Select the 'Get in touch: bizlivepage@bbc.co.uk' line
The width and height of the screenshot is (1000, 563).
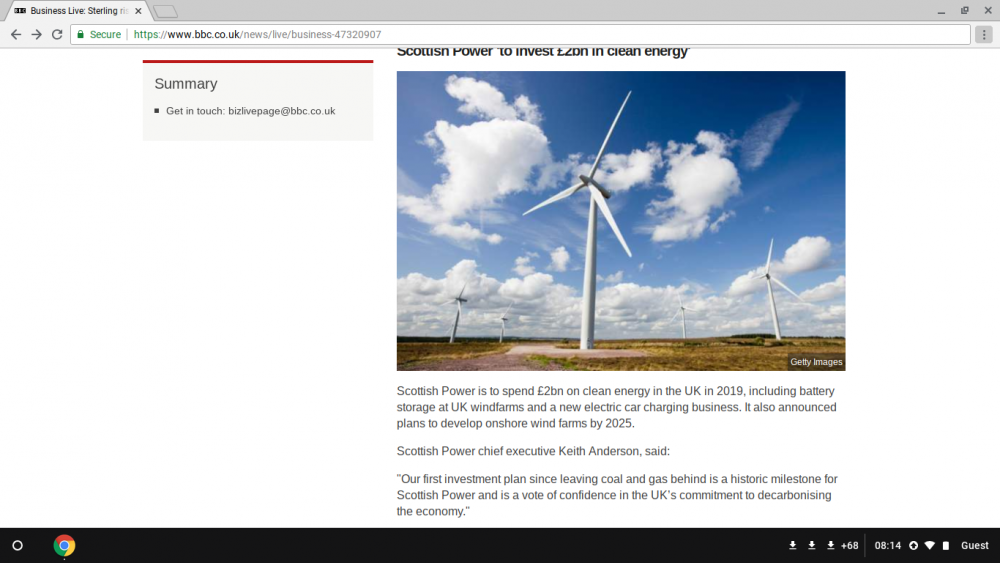250,111
